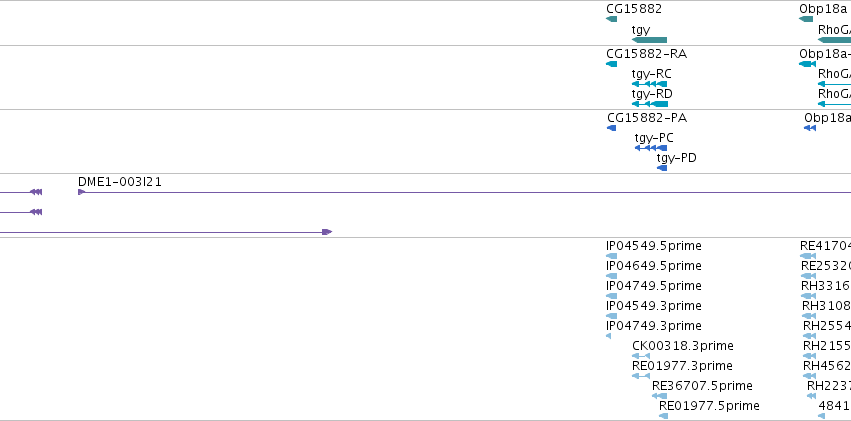Click the tgy gene bar
Viewport: 851px width, 421px height.
[x=650, y=40]
